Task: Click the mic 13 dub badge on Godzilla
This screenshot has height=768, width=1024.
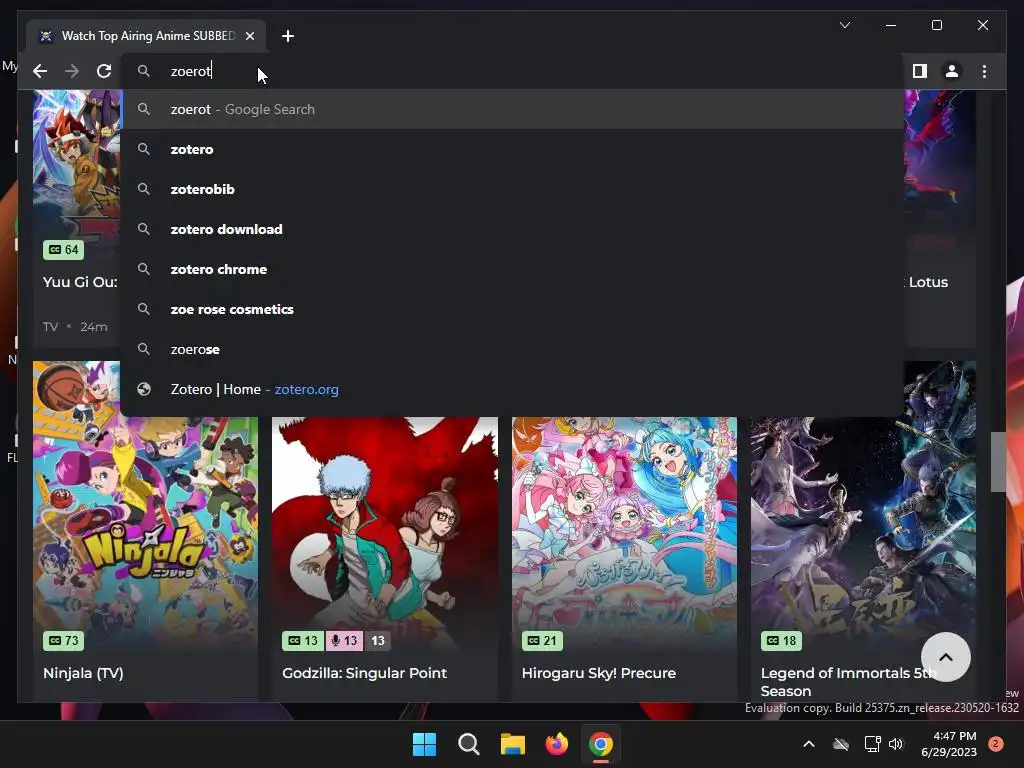Action: (344, 641)
